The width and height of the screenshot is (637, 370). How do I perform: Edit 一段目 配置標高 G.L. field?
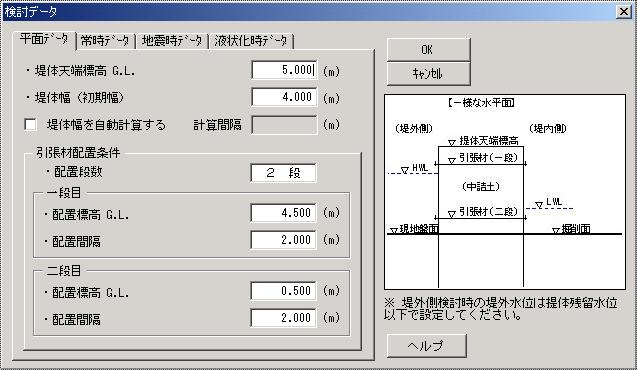pyautogui.click(x=283, y=213)
